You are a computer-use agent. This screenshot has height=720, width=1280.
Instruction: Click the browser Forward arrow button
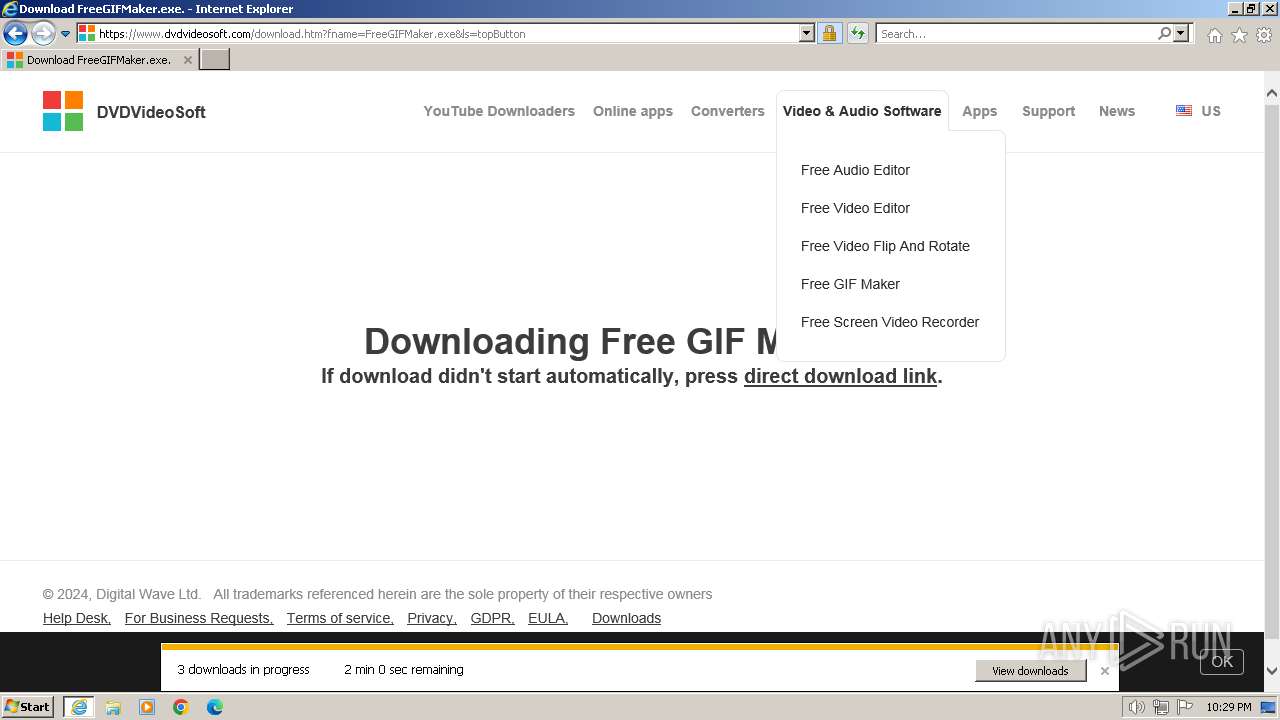[x=43, y=34]
